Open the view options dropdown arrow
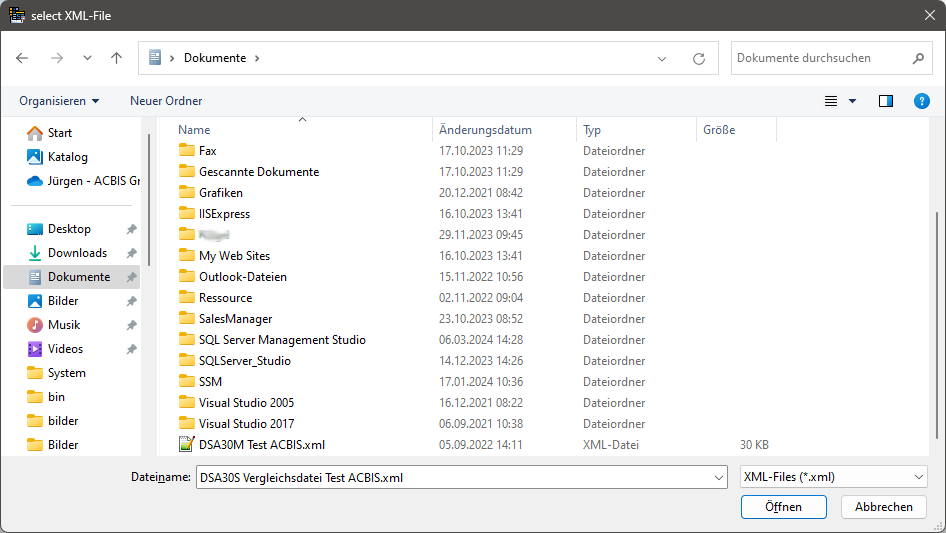Screen dimensions: 946x533 (x=852, y=101)
